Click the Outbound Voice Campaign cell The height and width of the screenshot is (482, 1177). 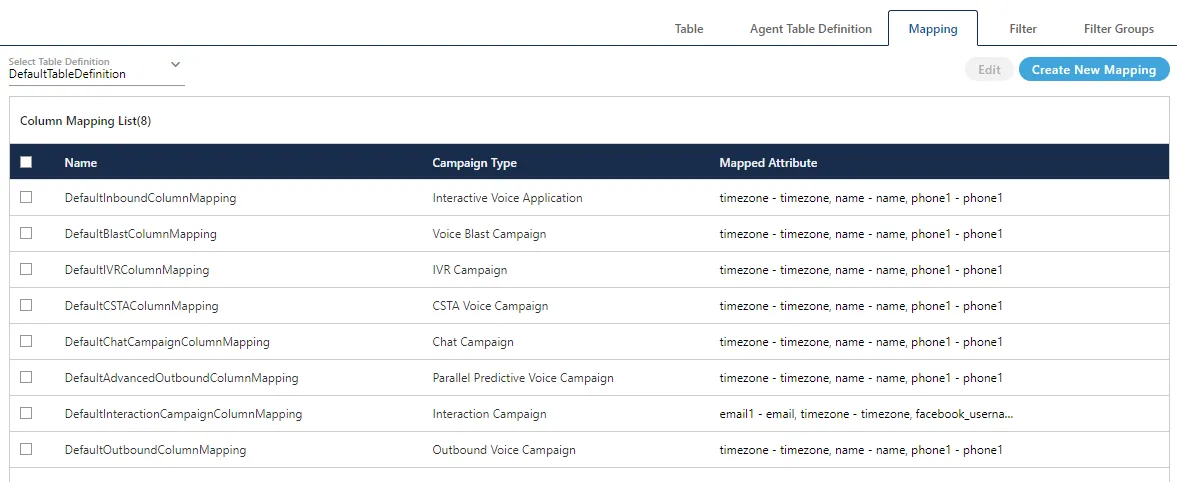click(504, 450)
